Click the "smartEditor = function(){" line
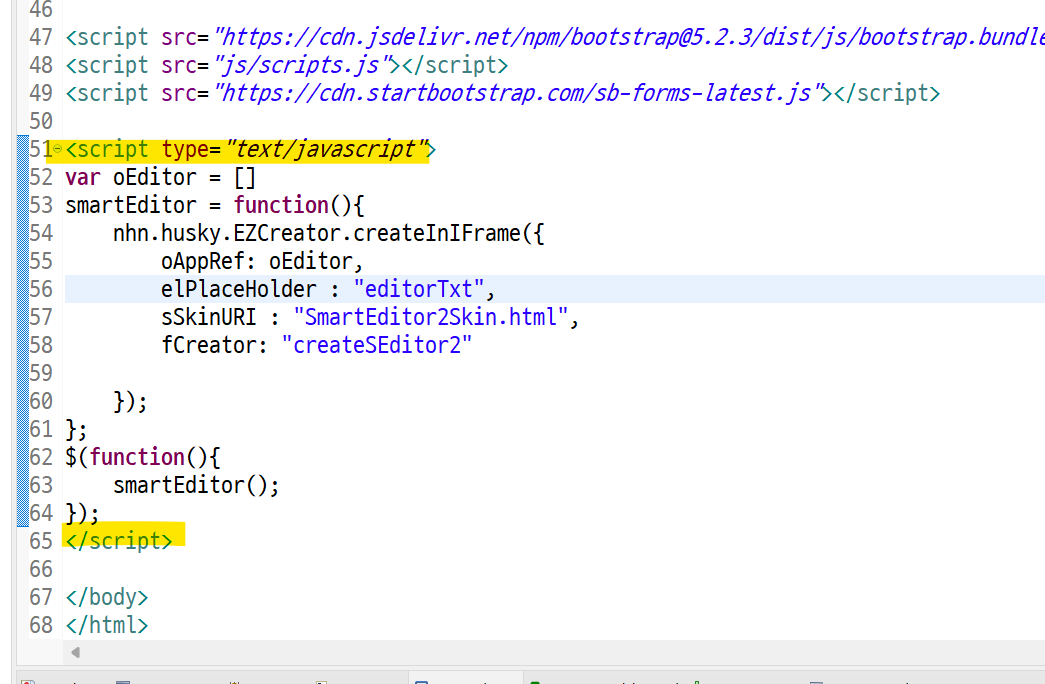1045x684 pixels. (215, 205)
